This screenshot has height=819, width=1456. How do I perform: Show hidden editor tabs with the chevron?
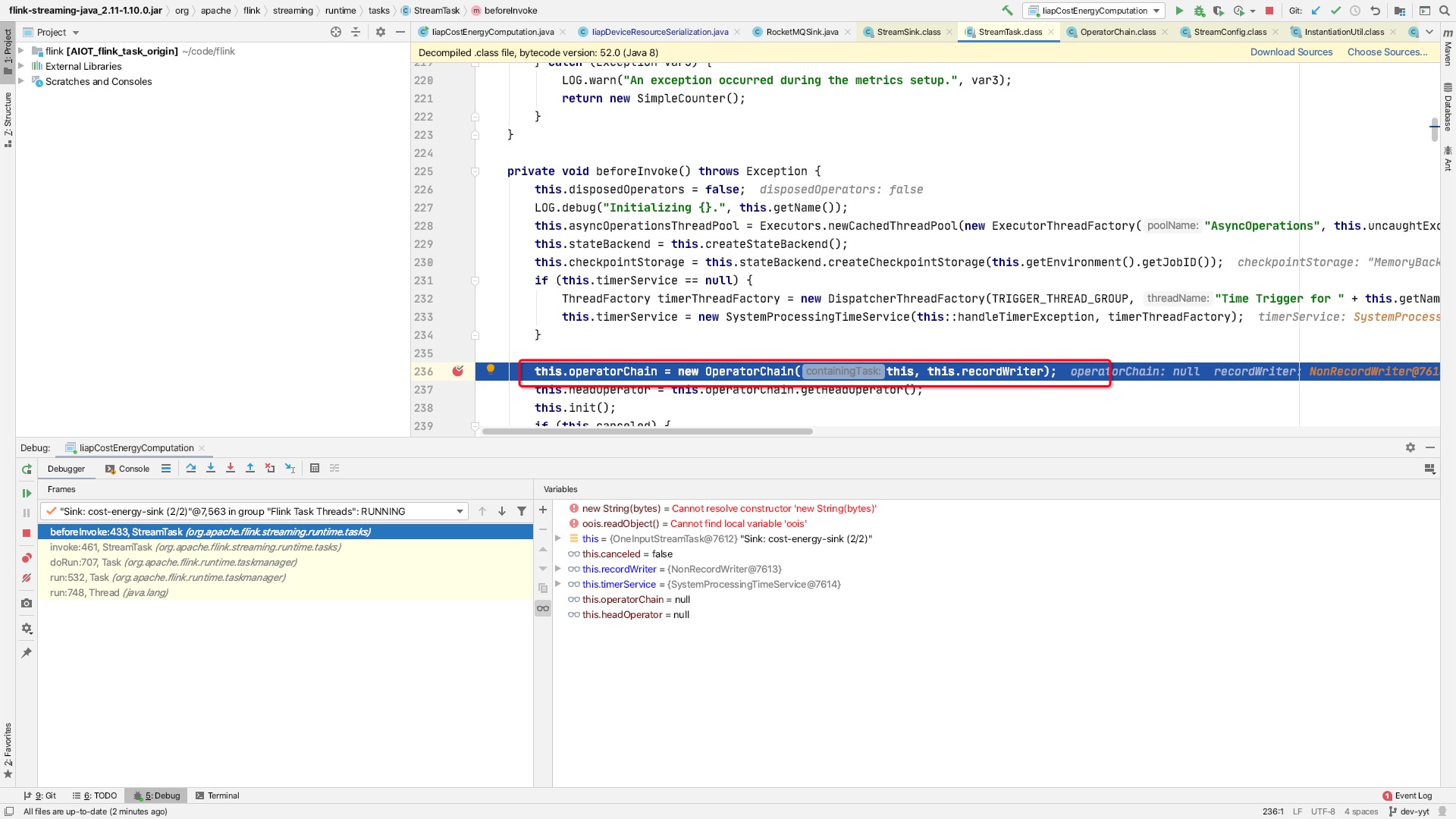(x=1429, y=32)
